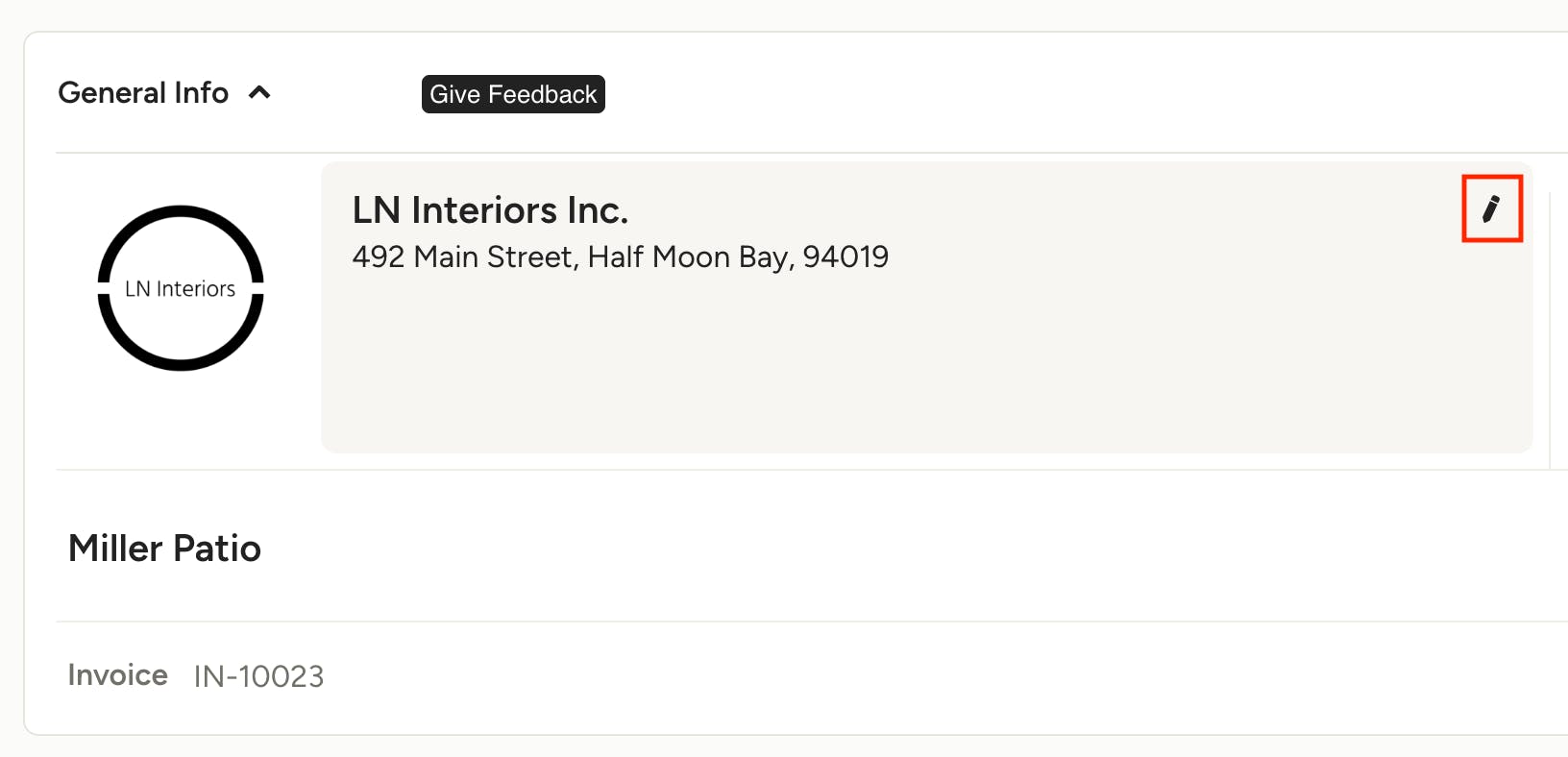Select the LN Interiors Inc. company name
This screenshot has width=1568, height=757.
(490, 210)
